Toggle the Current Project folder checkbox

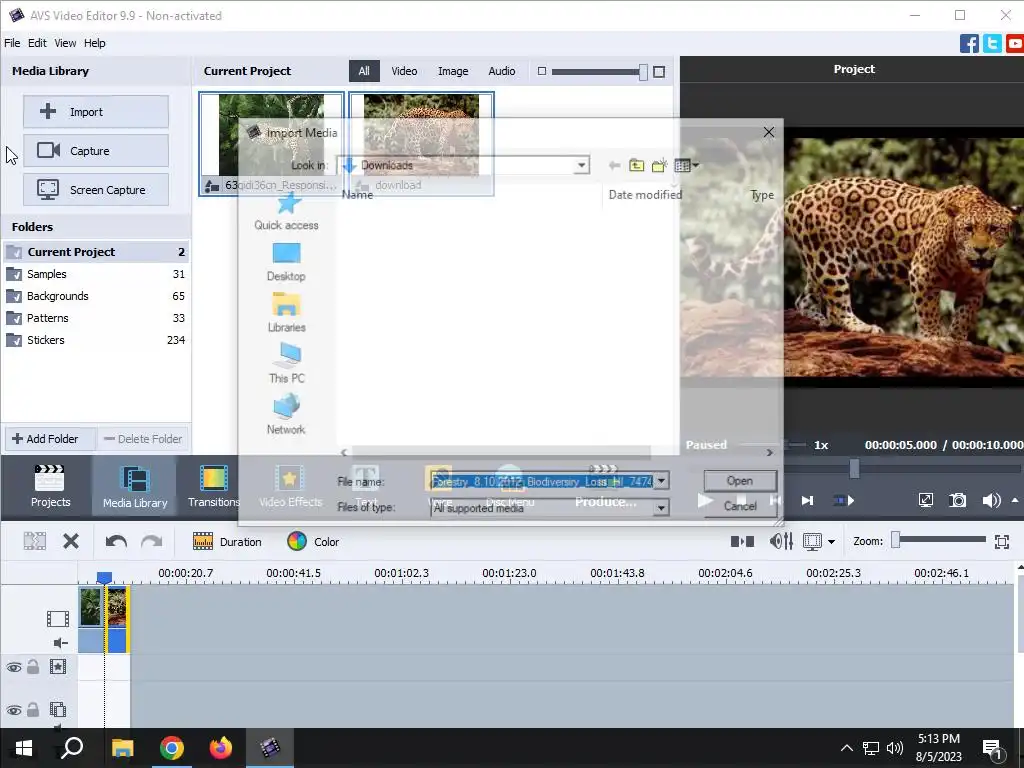(x=14, y=252)
